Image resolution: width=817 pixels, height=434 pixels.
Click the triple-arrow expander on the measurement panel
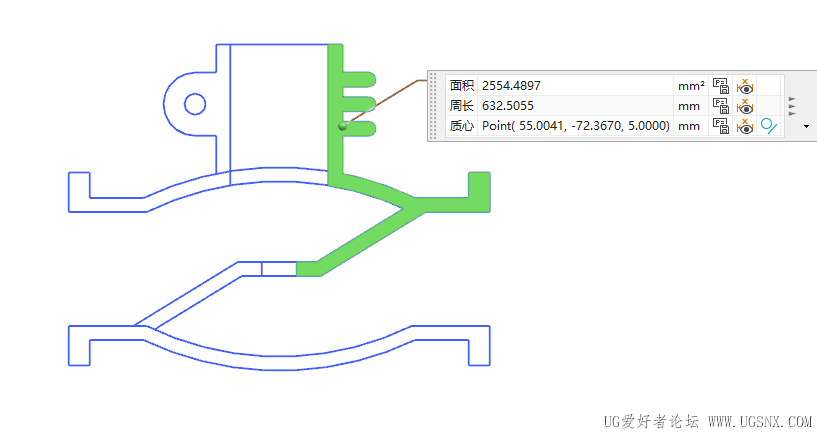[x=792, y=106]
